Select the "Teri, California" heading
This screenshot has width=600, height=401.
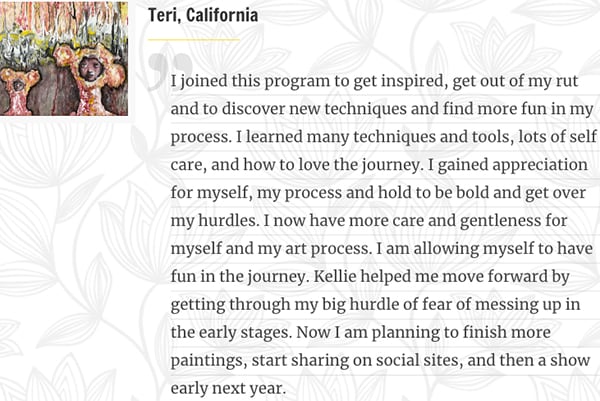pos(203,15)
